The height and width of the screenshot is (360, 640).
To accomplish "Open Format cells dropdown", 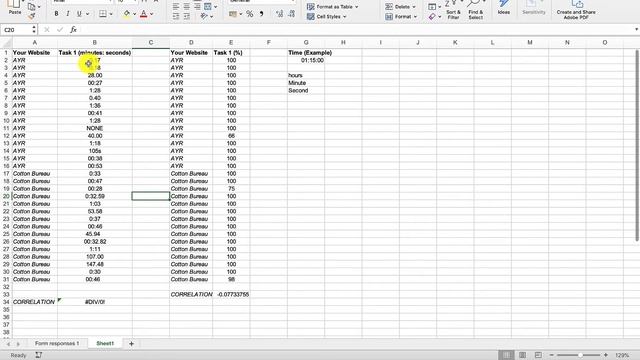I will tap(401, 16).
